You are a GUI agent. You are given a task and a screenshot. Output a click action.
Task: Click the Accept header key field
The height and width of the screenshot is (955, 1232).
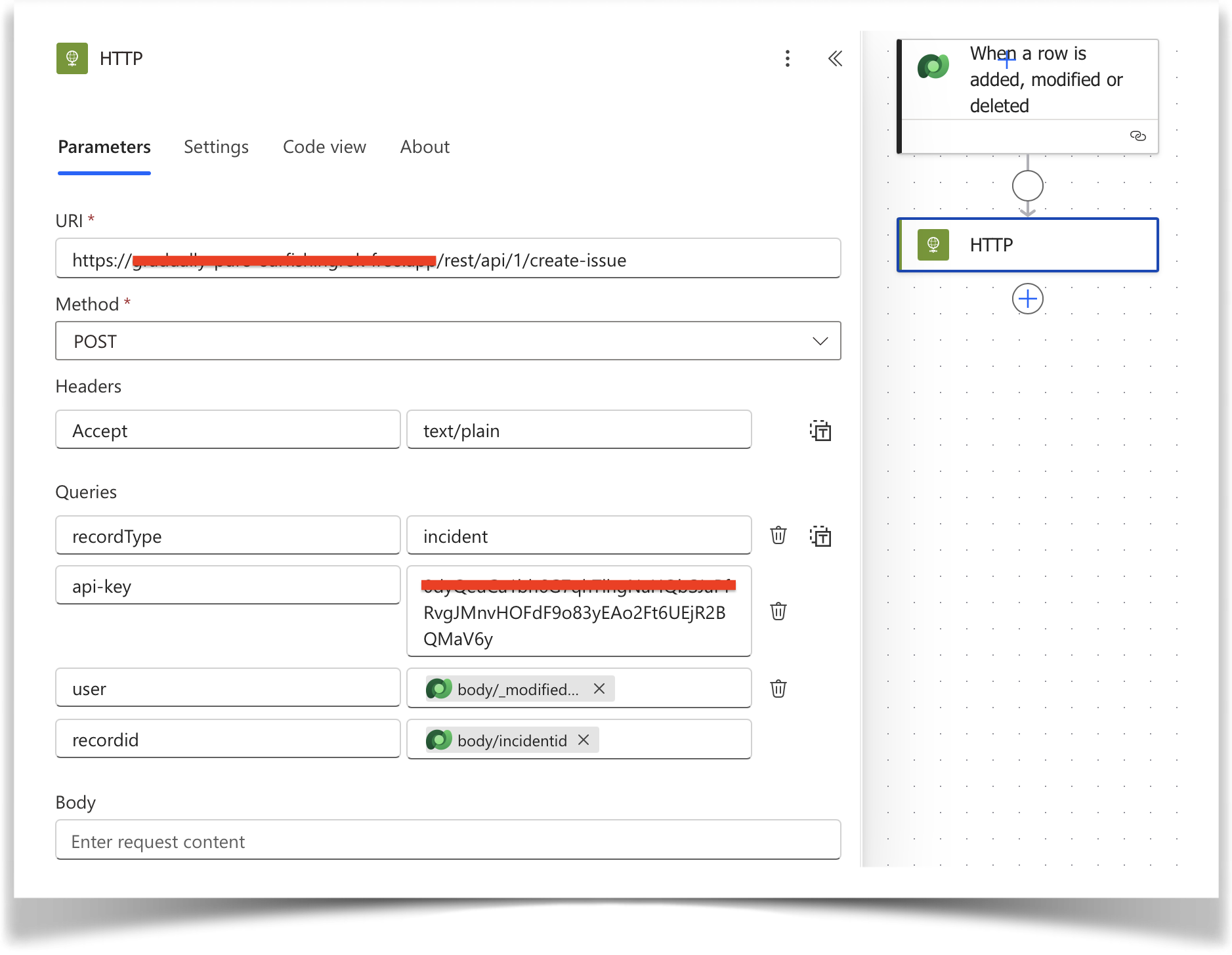coord(228,430)
